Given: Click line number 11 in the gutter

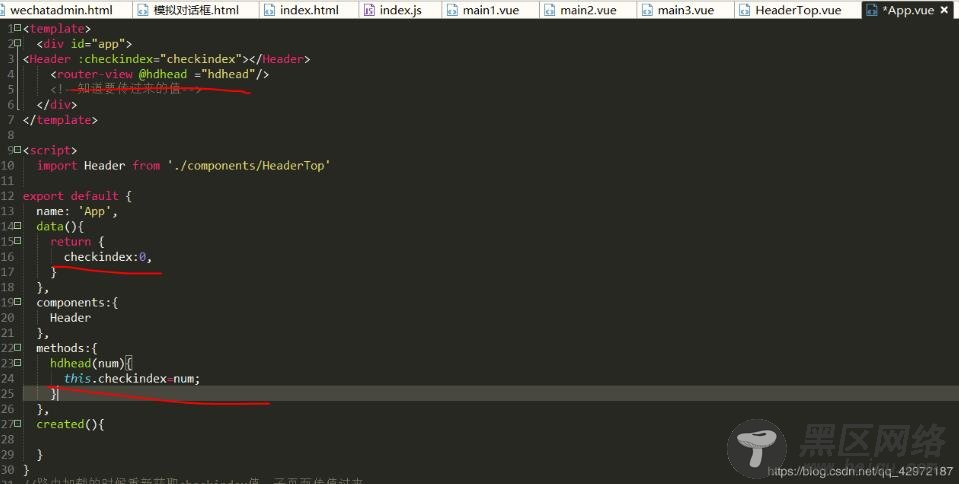Looking at the screenshot, I should 7,181.
